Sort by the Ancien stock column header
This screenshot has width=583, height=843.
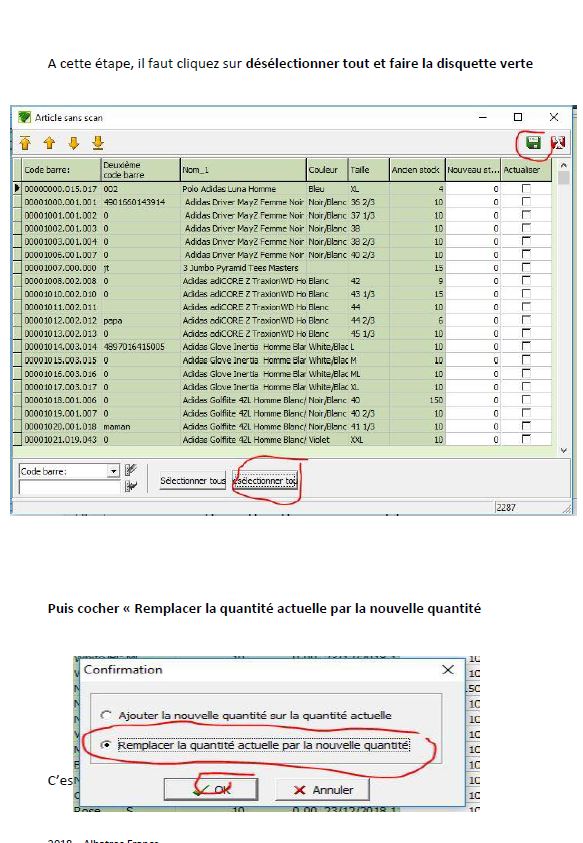click(x=417, y=170)
